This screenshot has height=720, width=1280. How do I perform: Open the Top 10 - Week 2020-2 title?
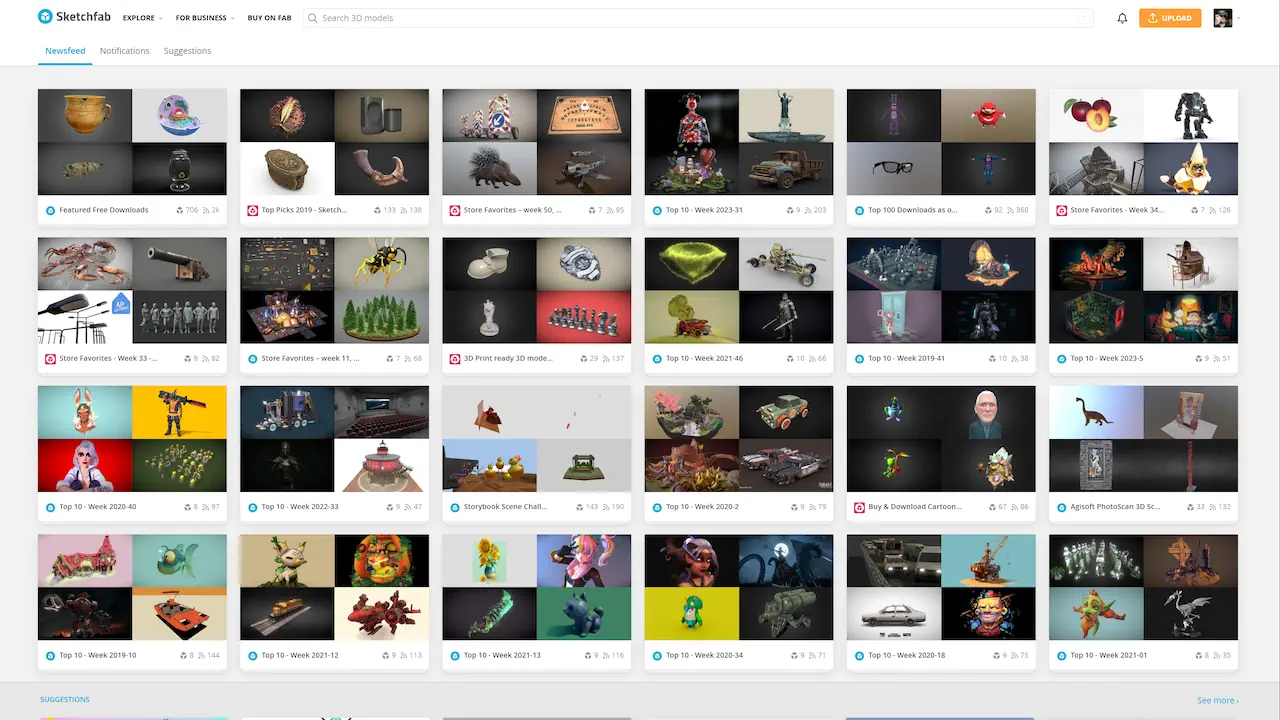pyautogui.click(x=702, y=507)
